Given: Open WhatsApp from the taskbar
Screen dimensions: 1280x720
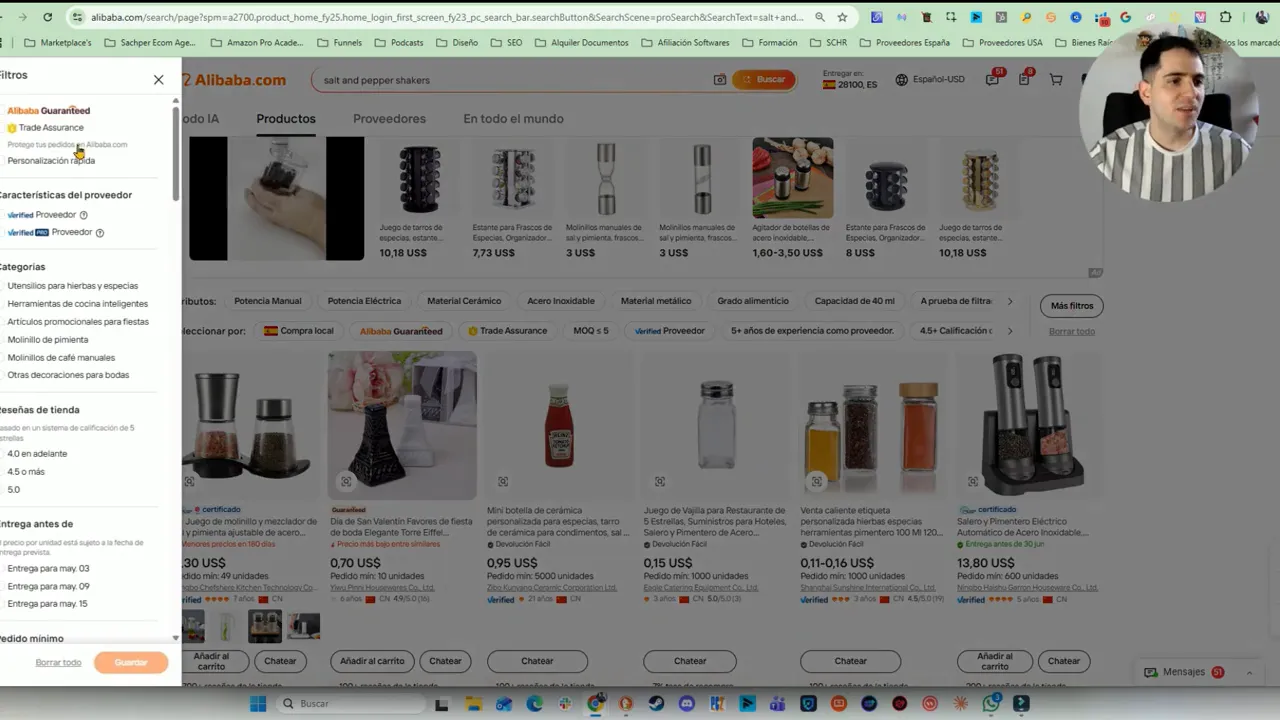Looking at the screenshot, I should (x=991, y=704).
